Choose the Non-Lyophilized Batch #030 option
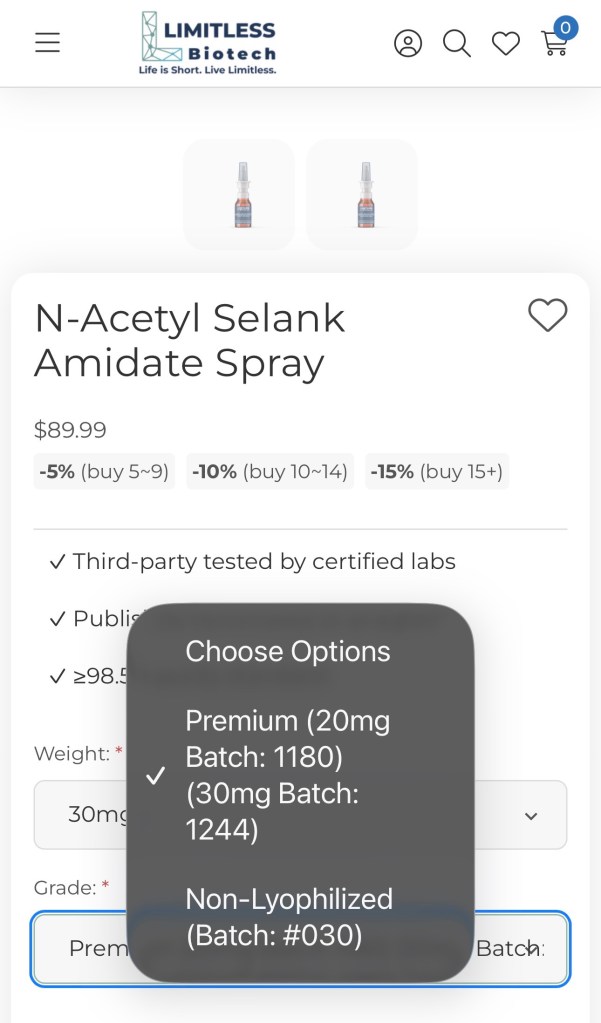 point(288,916)
